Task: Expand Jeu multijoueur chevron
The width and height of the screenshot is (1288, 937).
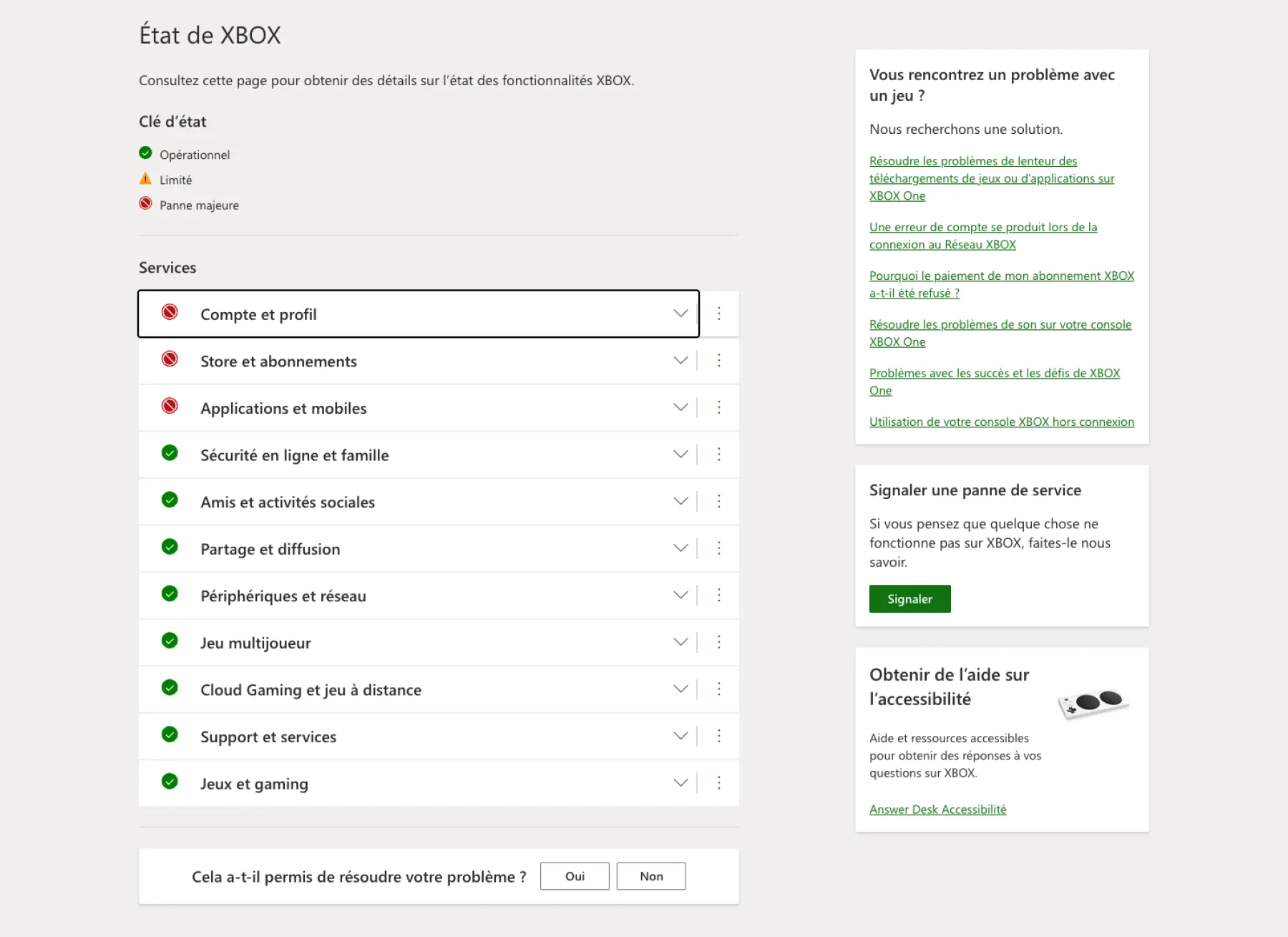Action: pyautogui.click(x=680, y=642)
